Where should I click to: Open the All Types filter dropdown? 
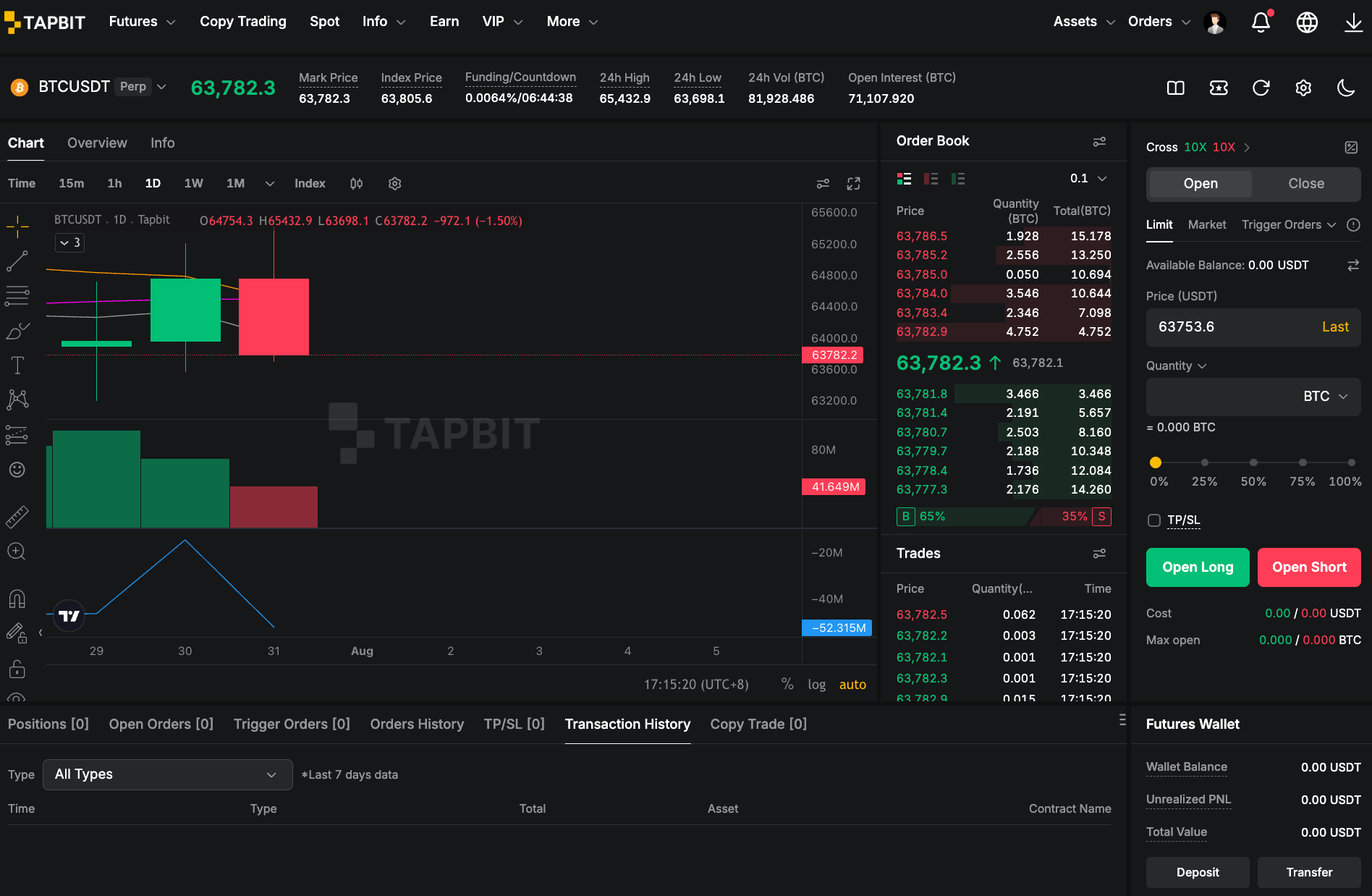pyautogui.click(x=168, y=774)
